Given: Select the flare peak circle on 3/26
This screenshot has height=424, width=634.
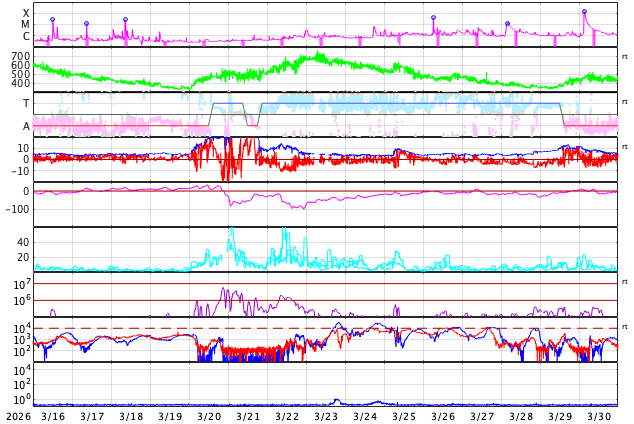Looking at the screenshot, I should [433, 17].
